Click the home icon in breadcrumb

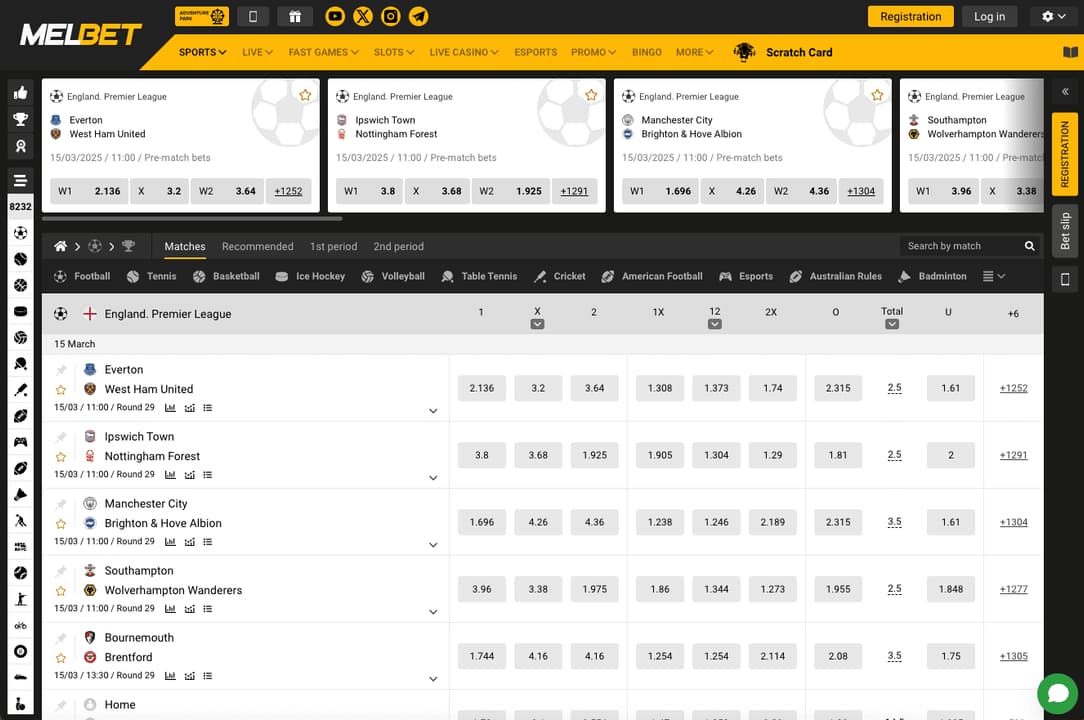click(x=61, y=246)
